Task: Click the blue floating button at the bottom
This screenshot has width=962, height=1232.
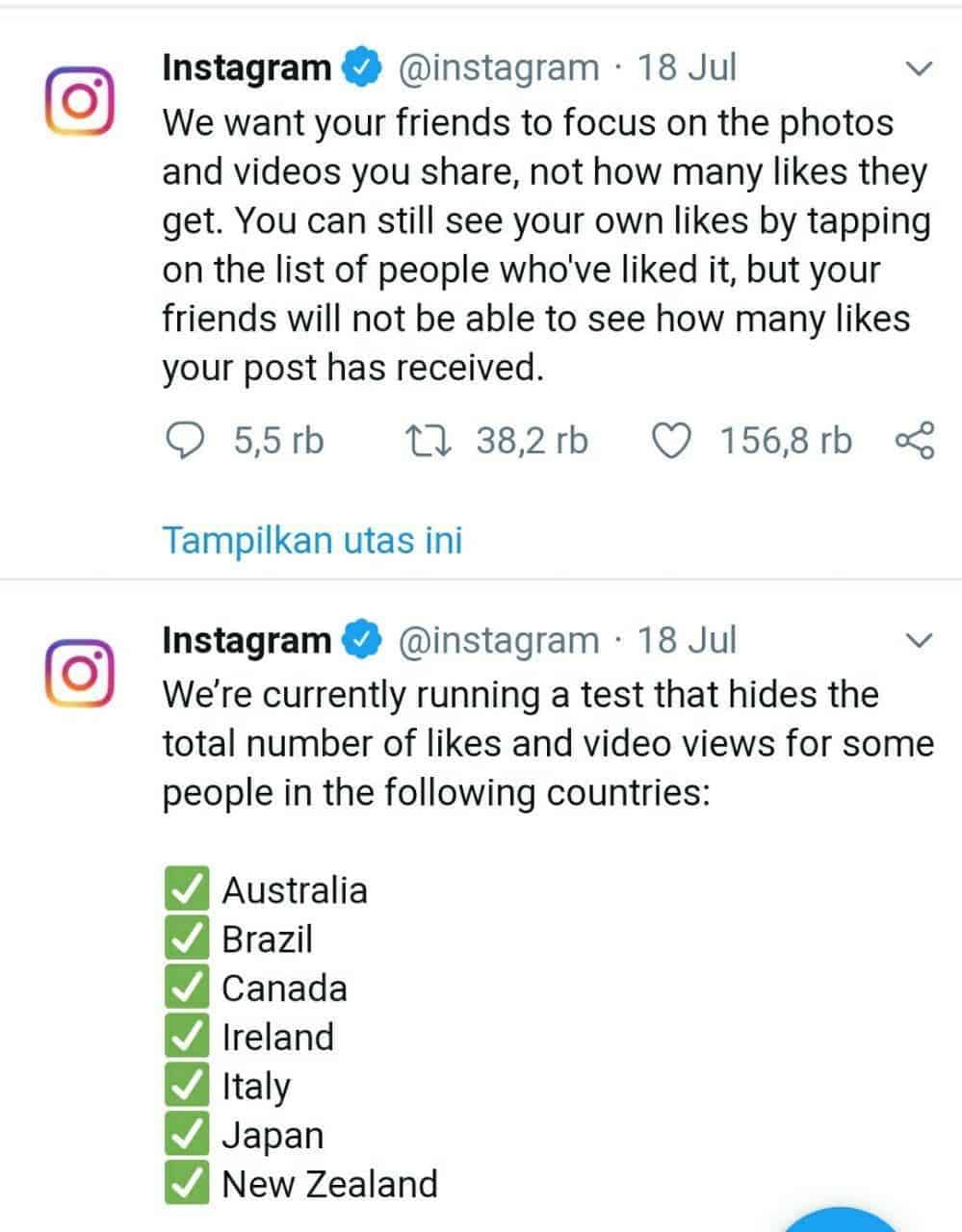Action: [838, 1222]
